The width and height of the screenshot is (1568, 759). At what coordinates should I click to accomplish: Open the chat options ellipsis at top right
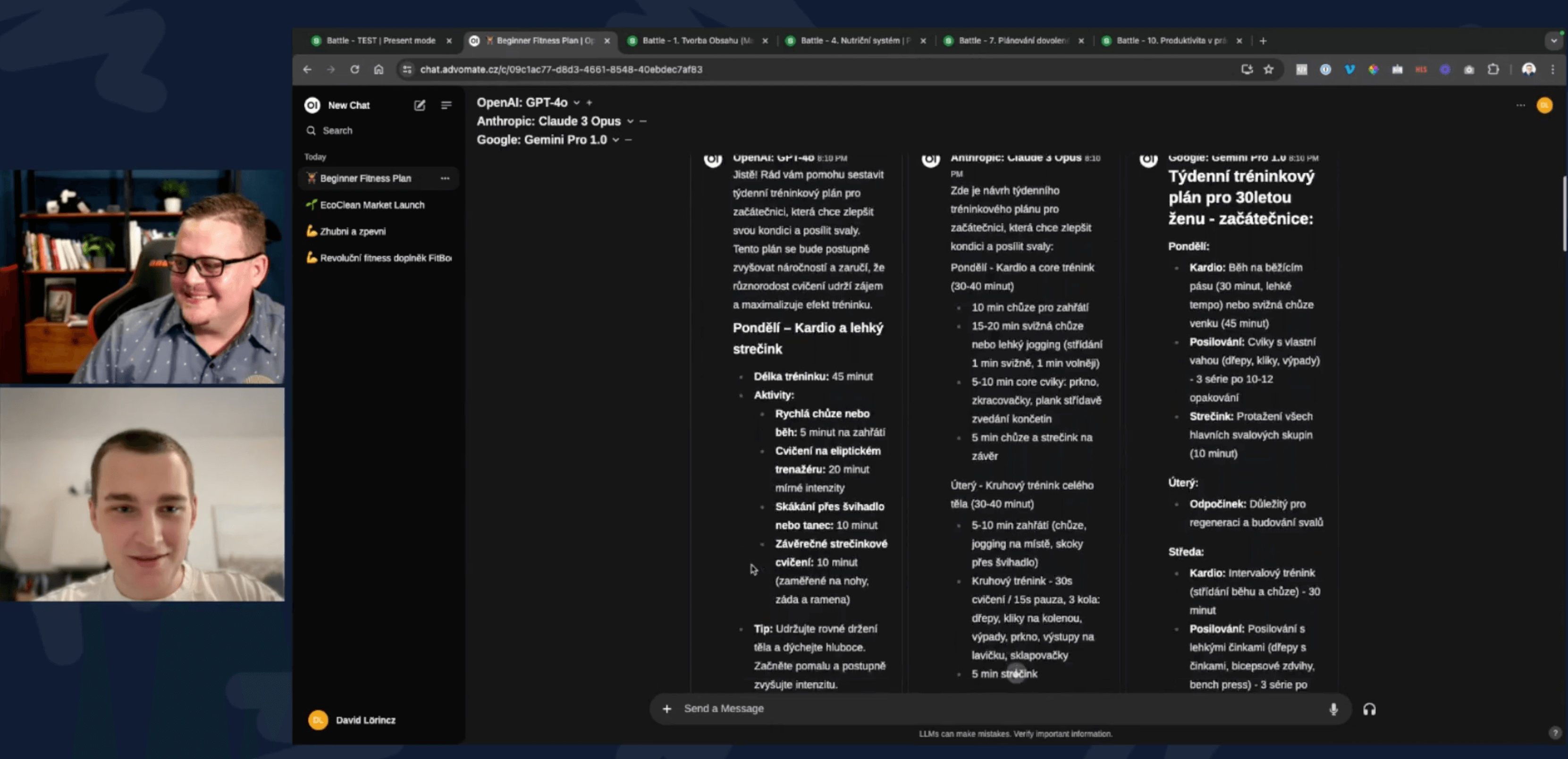pos(1520,105)
